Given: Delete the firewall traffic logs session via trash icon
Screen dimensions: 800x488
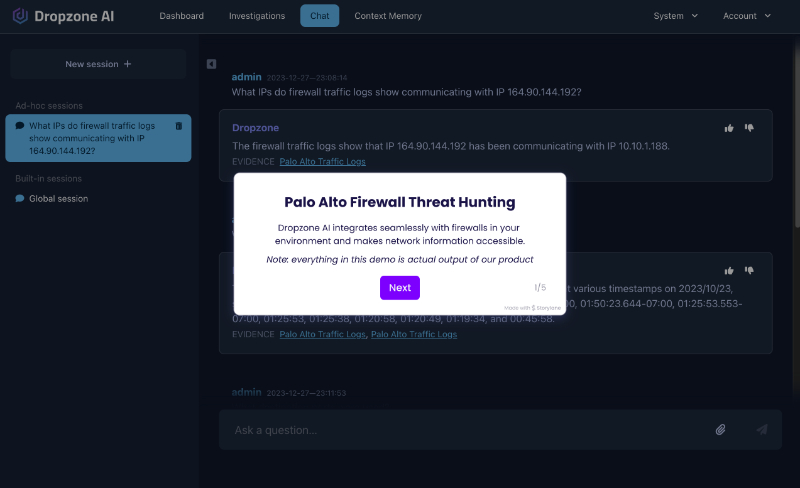Looking at the screenshot, I should pos(179,126).
